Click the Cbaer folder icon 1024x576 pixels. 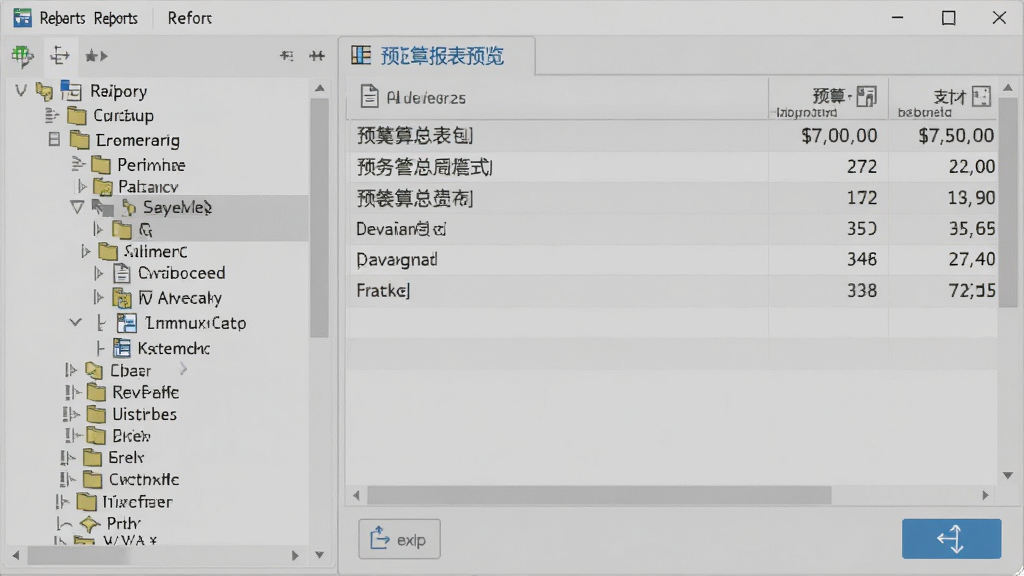tap(94, 371)
